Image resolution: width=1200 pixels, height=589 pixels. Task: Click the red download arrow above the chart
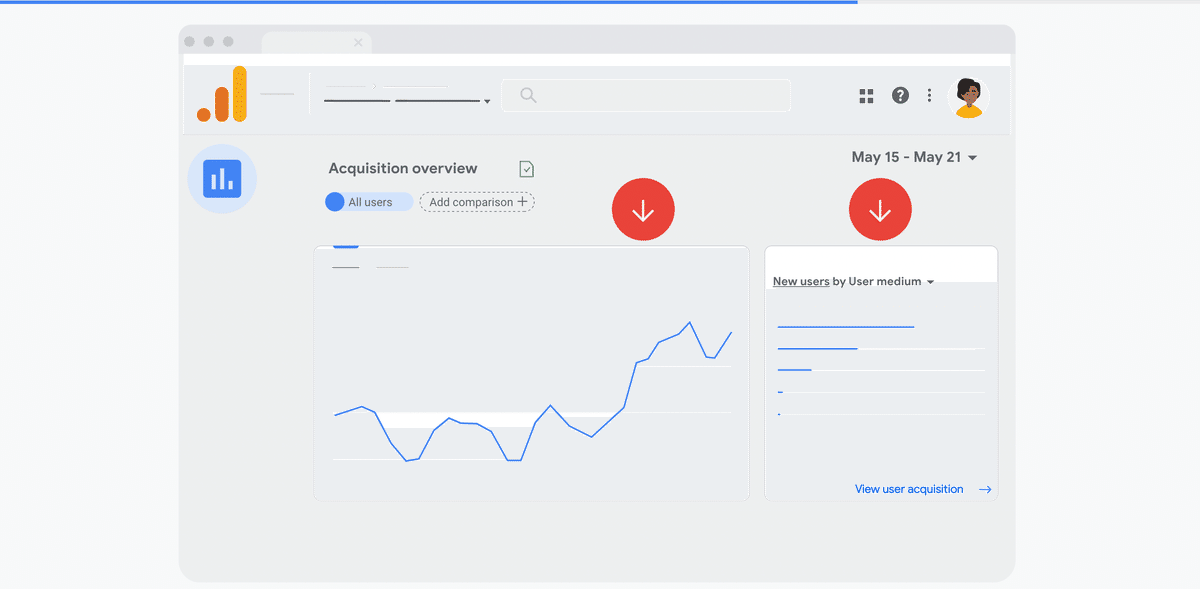tap(643, 209)
